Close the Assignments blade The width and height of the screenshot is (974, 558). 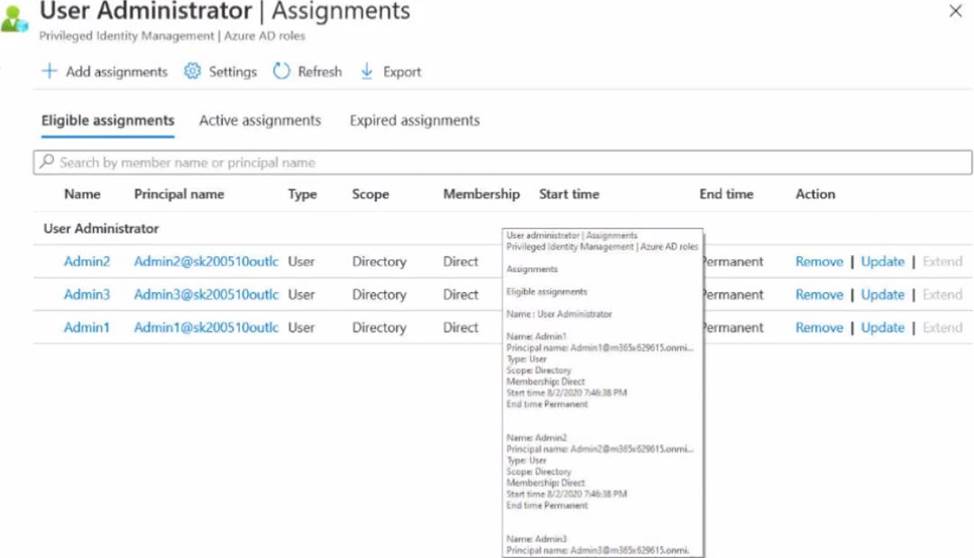click(955, 11)
